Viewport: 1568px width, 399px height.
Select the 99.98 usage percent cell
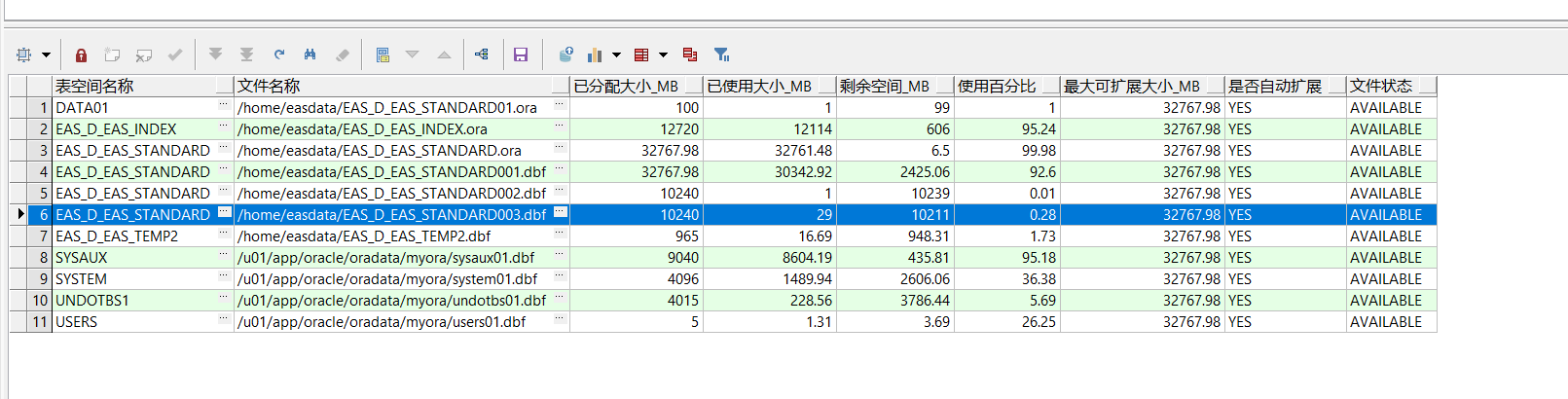[1007, 150]
